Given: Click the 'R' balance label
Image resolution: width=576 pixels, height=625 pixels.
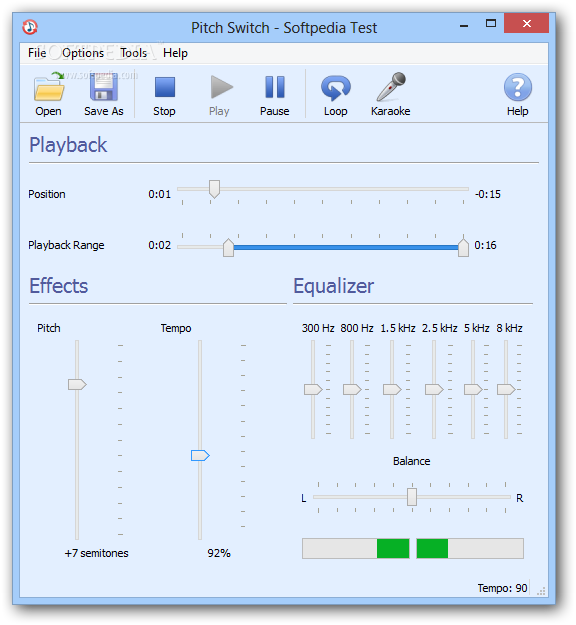Looking at the screenshot, I should pos(519,498).
